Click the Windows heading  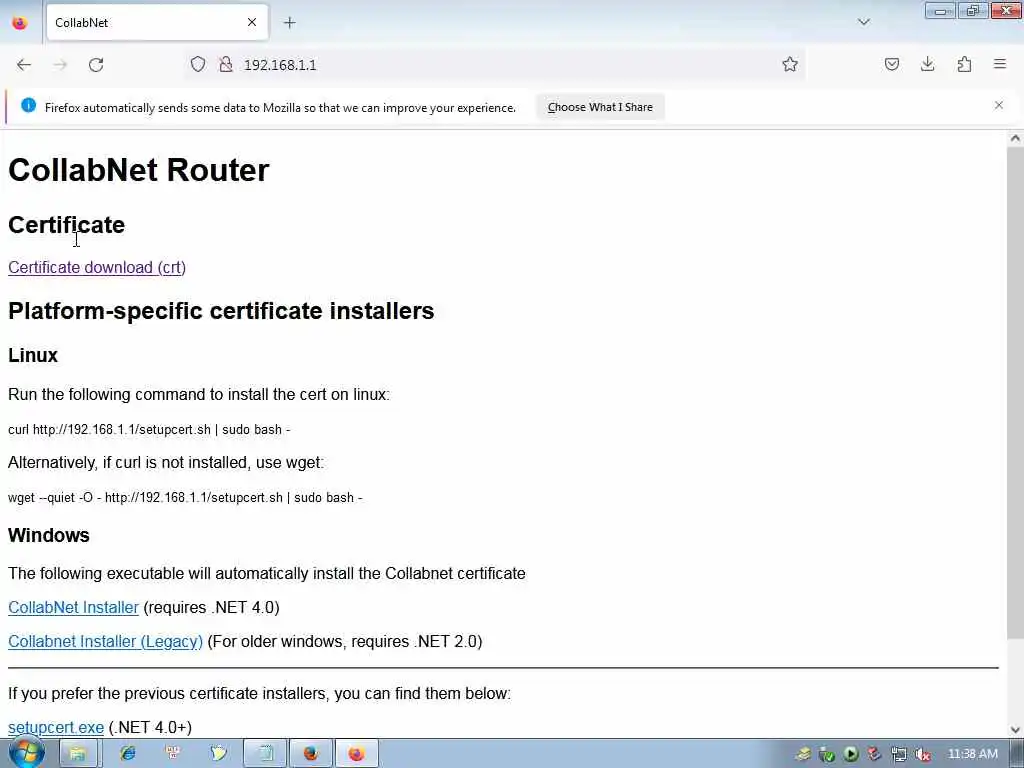point(48,536)
